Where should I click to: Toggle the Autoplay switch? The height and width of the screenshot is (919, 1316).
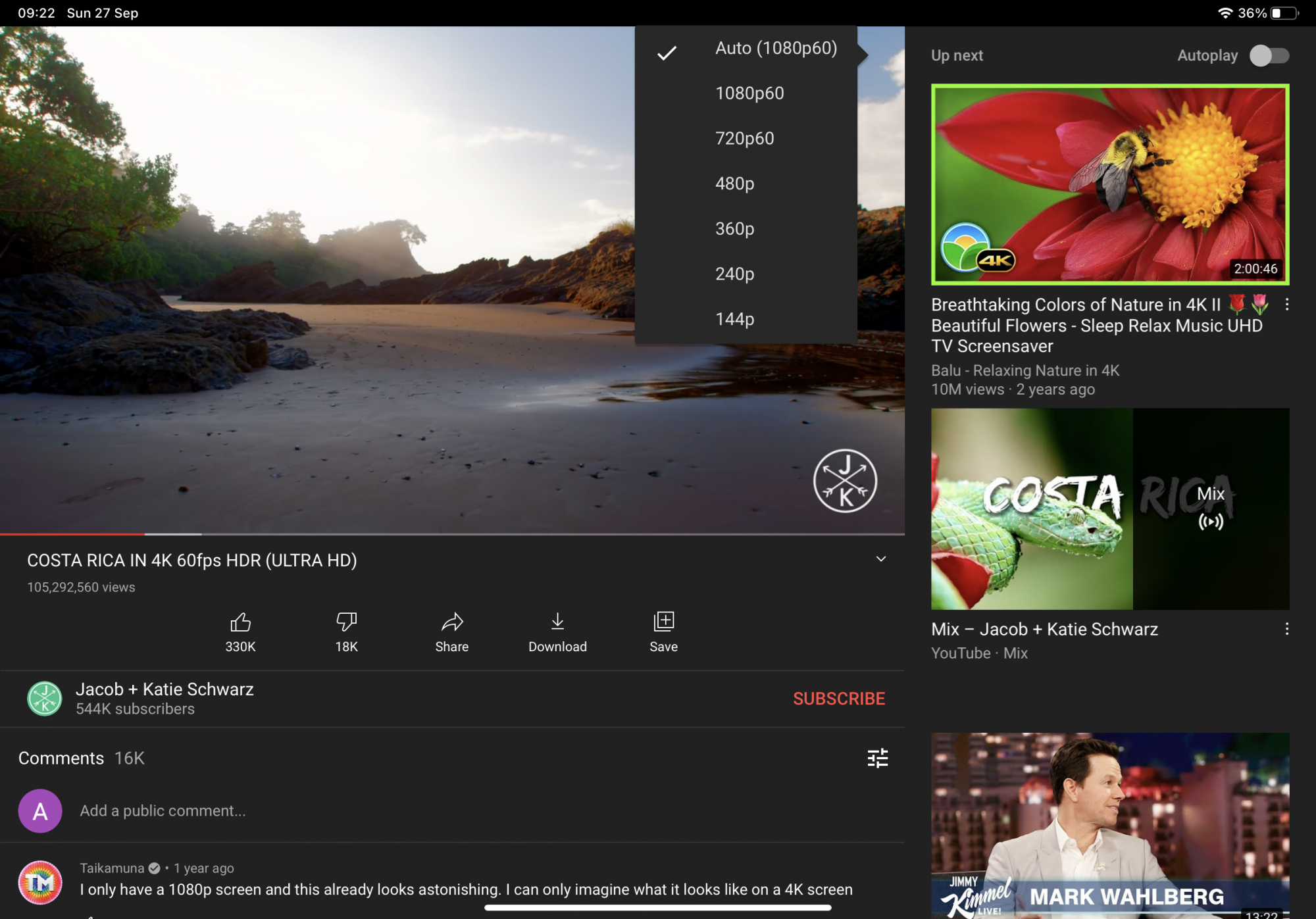[x=1269, y=56]
